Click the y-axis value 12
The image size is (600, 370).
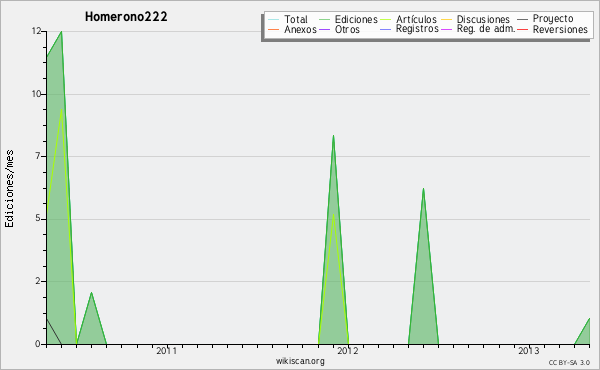tap(36, 31)
